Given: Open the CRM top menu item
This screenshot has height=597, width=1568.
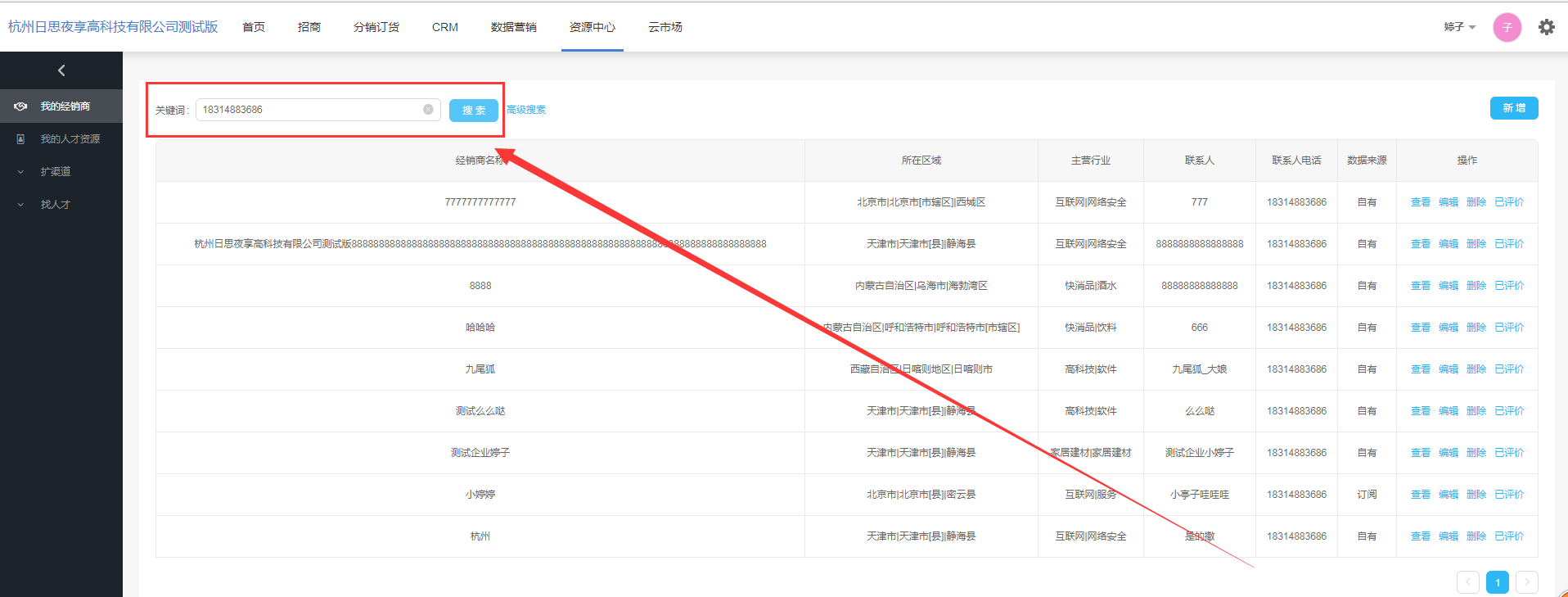Looking at the screenshot, I should coord(444,27).
